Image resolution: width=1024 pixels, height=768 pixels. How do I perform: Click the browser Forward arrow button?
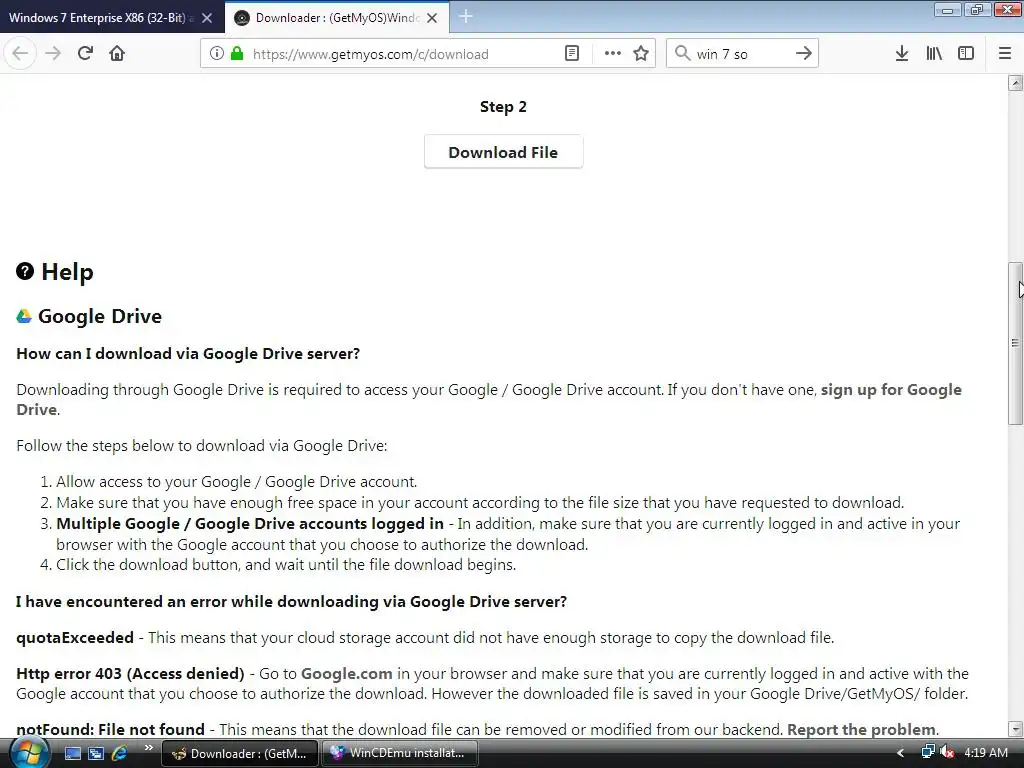coord(53,54)
